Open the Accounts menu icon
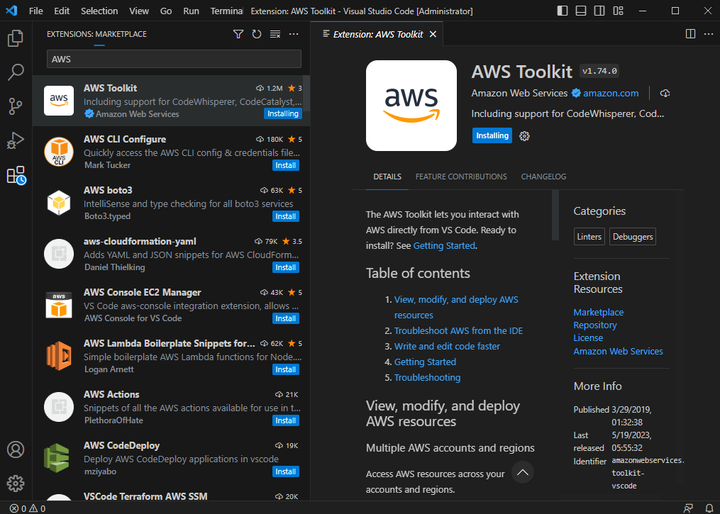Image resolution: width=720 pixels, height=514 pixels. [15, 450]
